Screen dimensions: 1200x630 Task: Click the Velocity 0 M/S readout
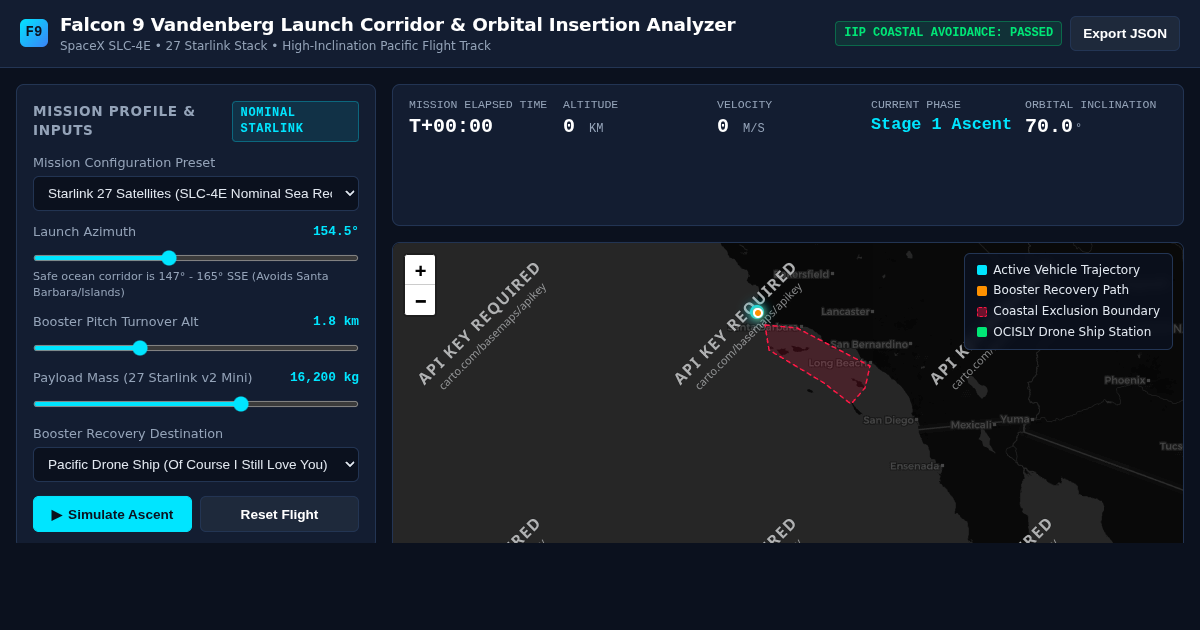[741, 127]
